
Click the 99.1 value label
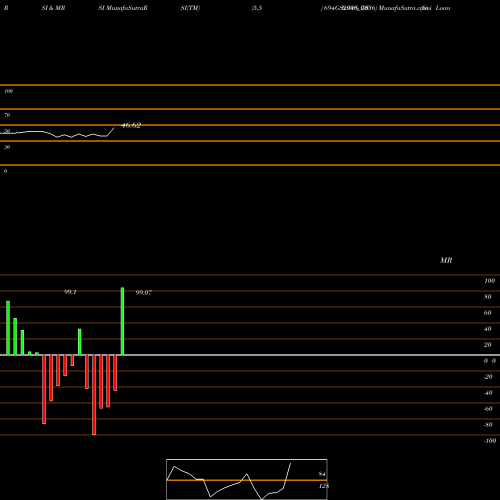coord(70,292)
